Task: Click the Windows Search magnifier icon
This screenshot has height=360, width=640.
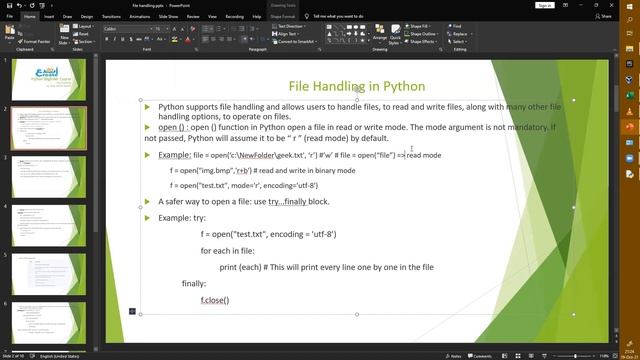Action: tap(629, 19)
